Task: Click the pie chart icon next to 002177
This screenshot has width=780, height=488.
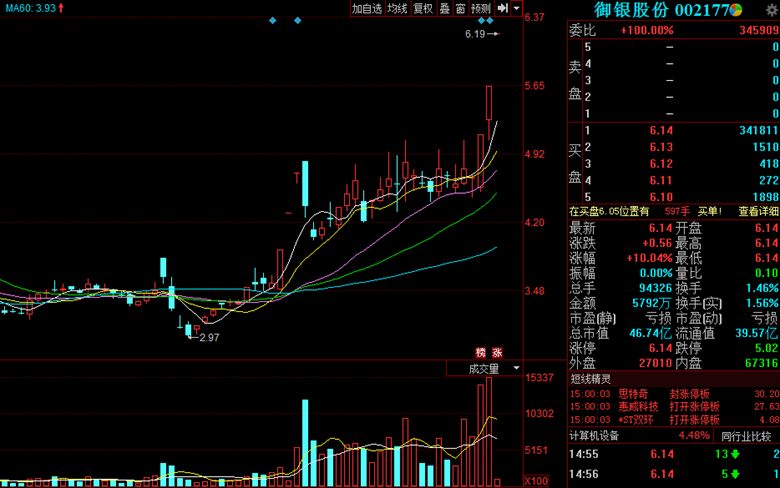Action: point(736,10)
